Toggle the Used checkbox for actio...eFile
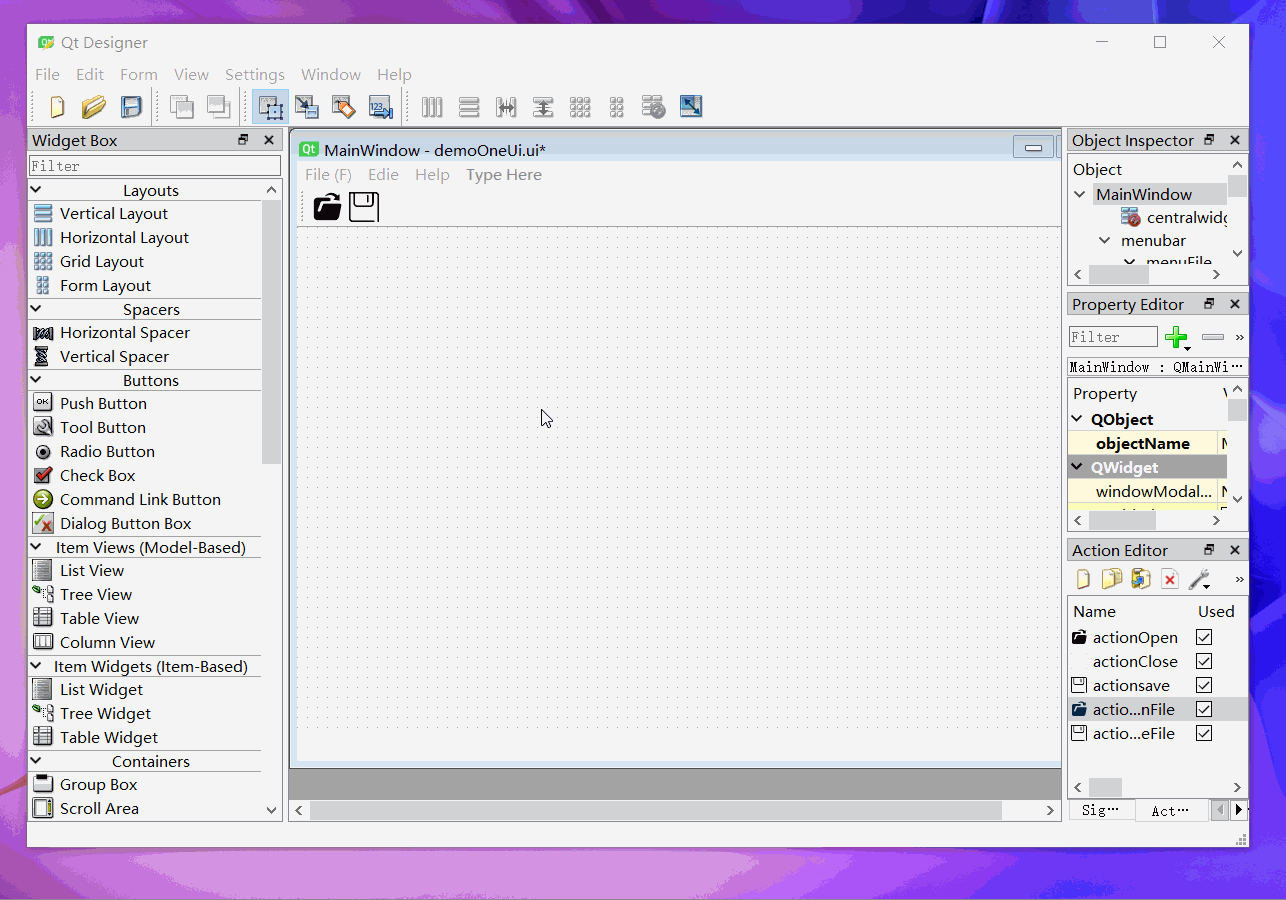This screenshot has width=1286, height=900. [1204, 733]
